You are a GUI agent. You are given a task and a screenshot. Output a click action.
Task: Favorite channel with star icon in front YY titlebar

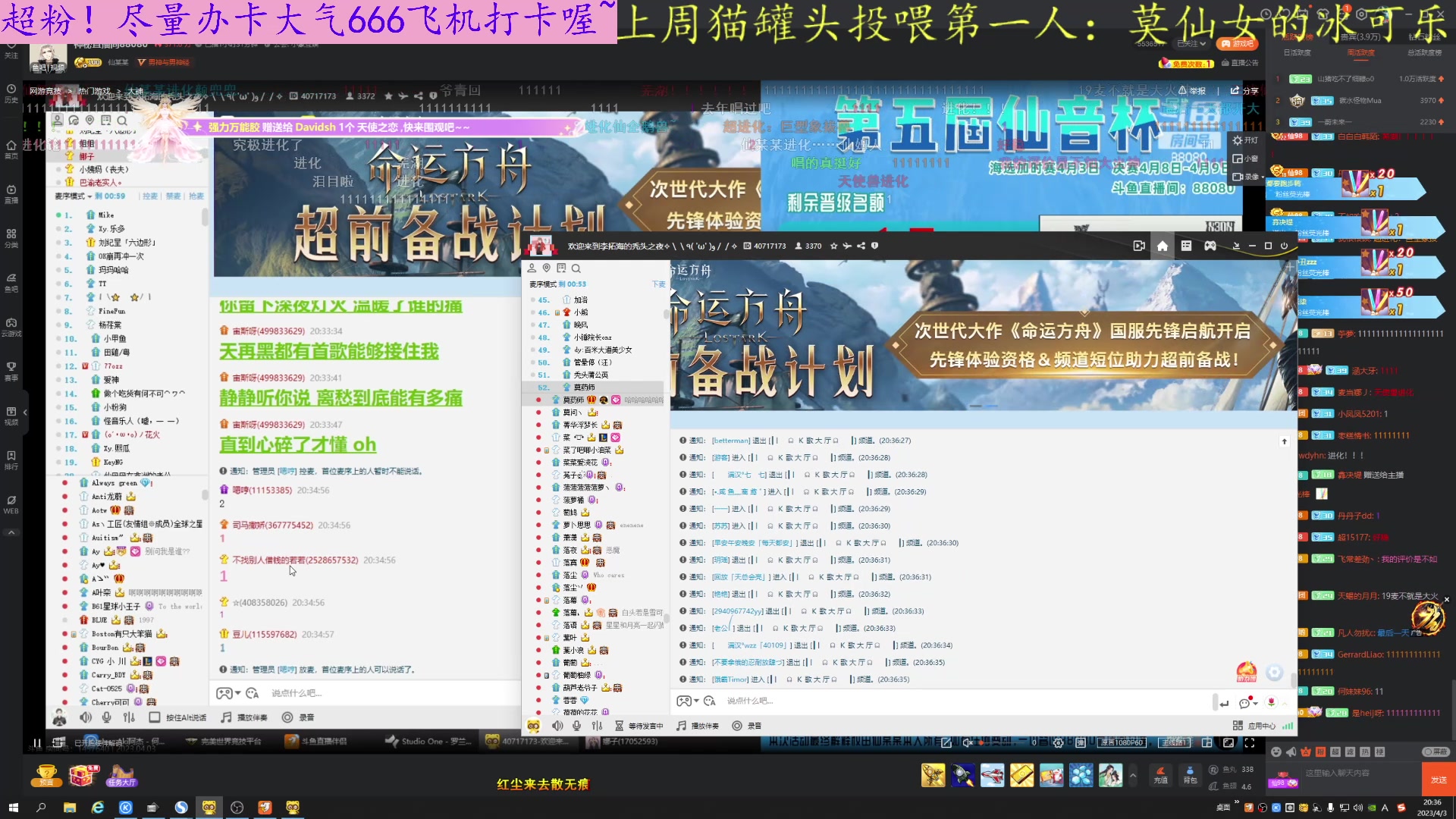pyautogui.click(x=834, y=246)
